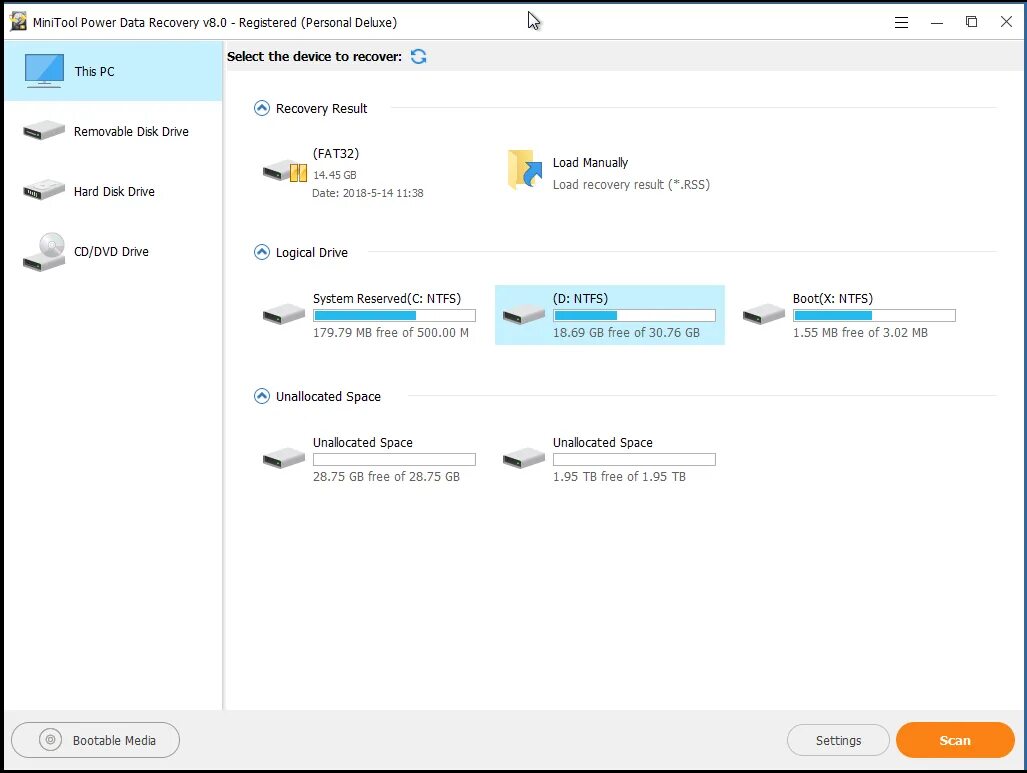
Task: Click the CD/DVD Drive disc icon
Action: 44,252
